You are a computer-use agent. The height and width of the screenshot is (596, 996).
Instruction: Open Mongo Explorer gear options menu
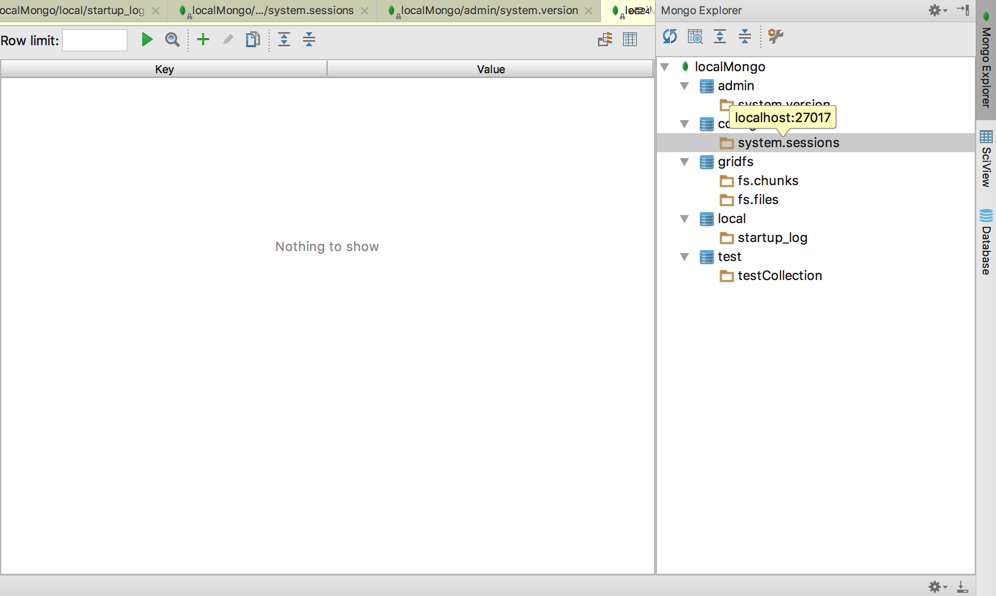click(x=938, y=10)
